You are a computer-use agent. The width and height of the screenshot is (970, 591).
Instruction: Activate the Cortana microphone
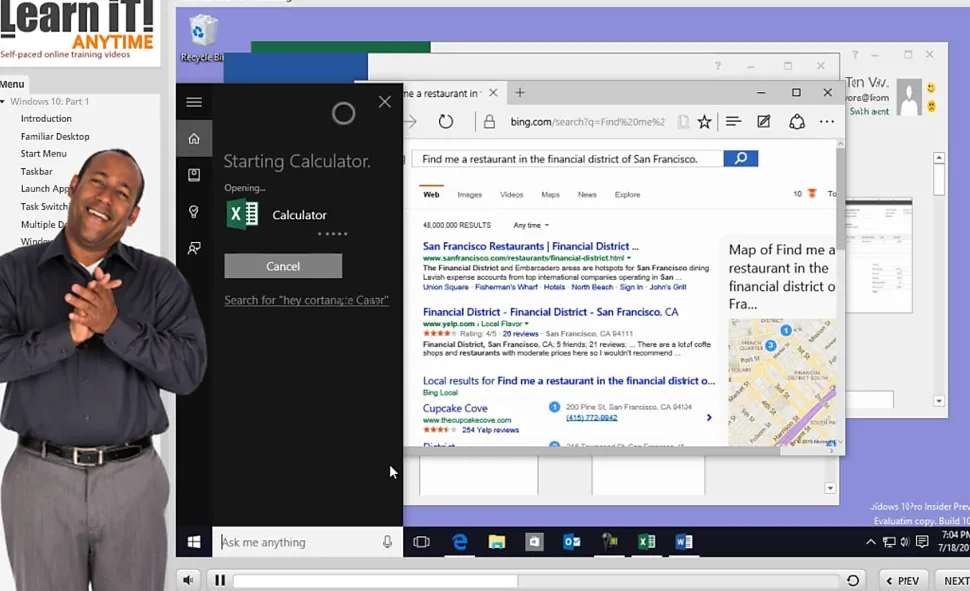[387, 542]
